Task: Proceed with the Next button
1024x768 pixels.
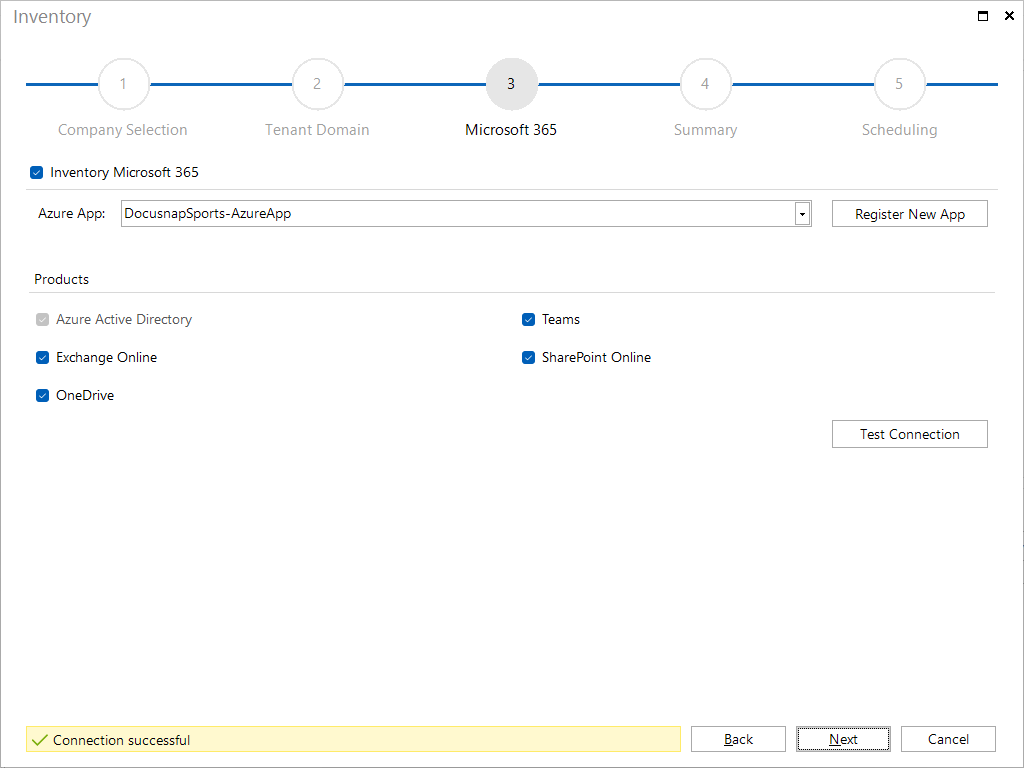Action: (x=843, y=739)
